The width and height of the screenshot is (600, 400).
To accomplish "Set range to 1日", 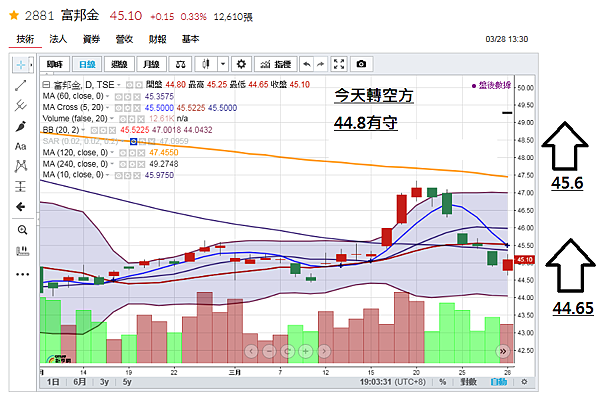I will point(53,382).
